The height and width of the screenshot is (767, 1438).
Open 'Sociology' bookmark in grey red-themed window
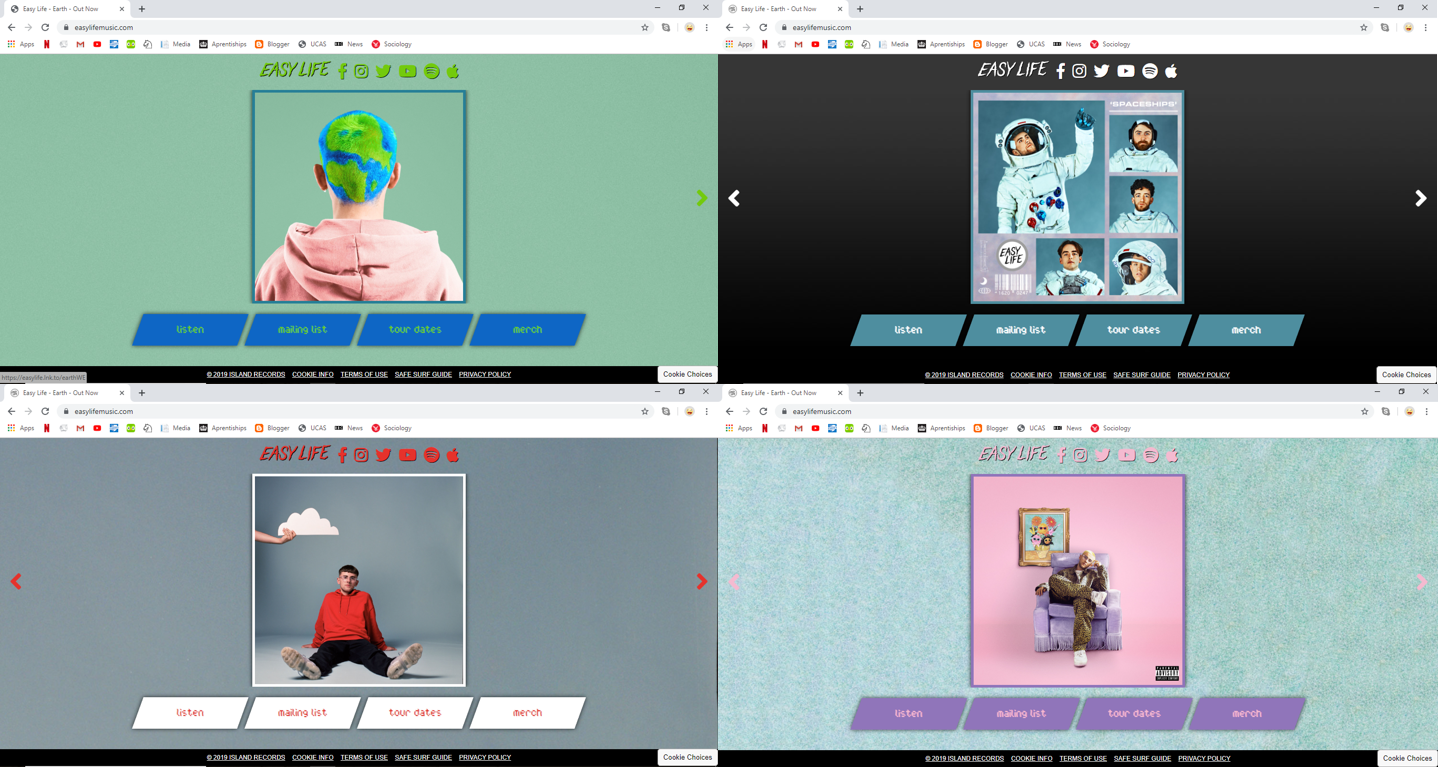coord(391,428)
